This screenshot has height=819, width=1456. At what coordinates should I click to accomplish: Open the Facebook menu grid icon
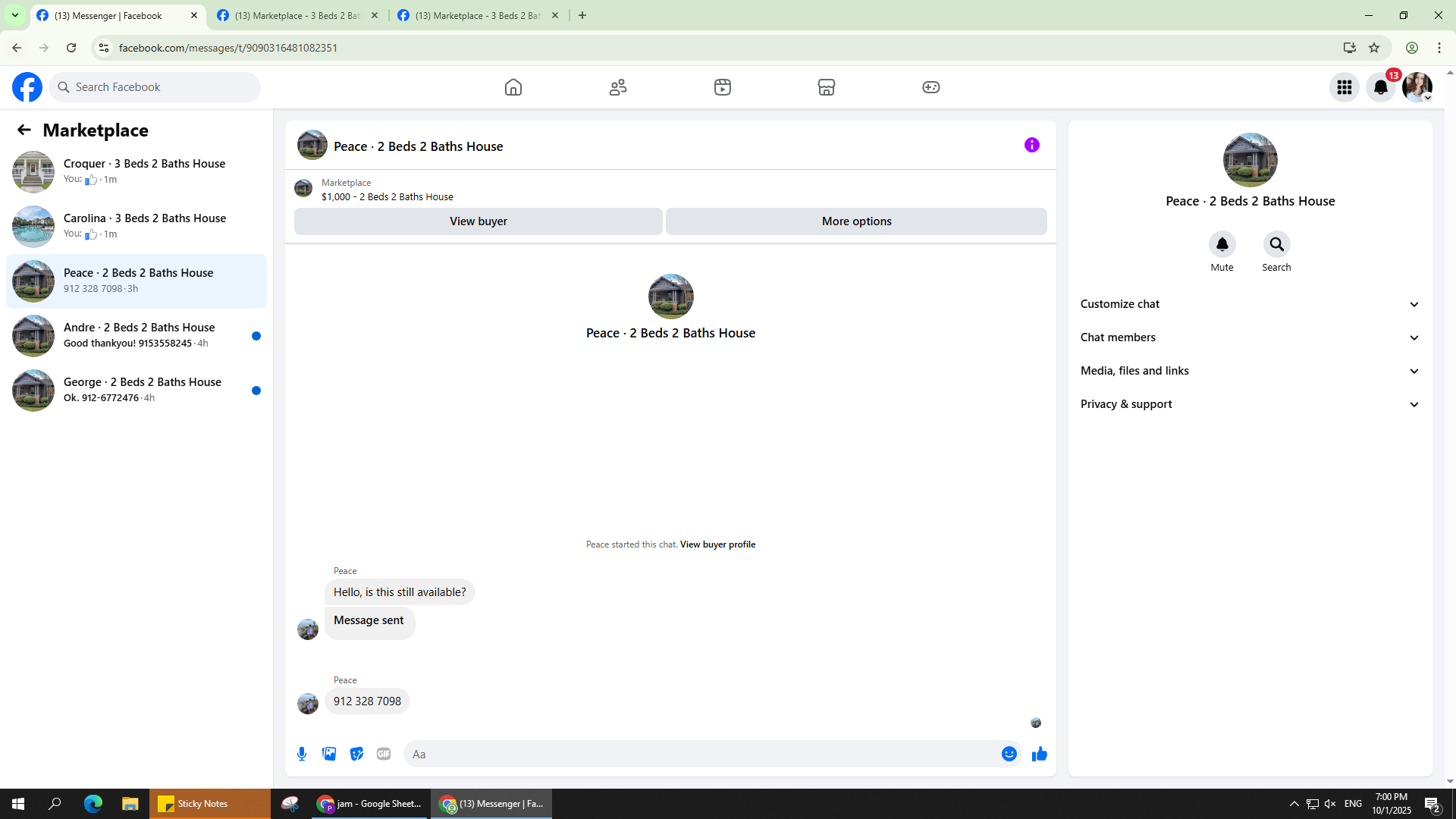point(1345,87)
